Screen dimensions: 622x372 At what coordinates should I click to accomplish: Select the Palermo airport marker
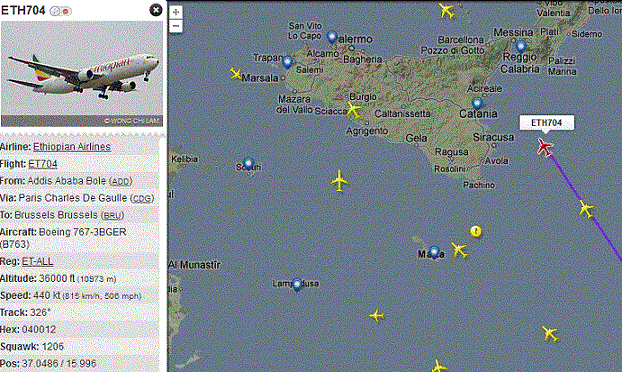(332, 37)
